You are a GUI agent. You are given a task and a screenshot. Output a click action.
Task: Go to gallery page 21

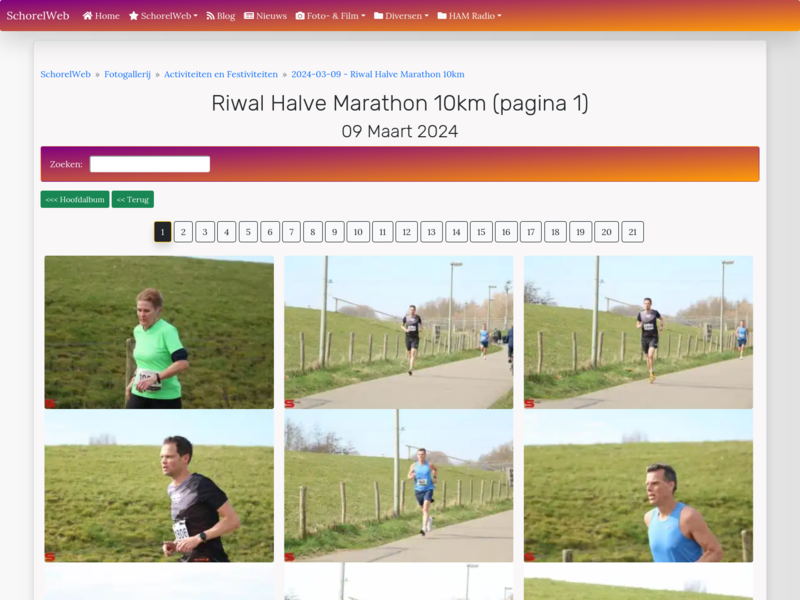click(x=633, y=232)
